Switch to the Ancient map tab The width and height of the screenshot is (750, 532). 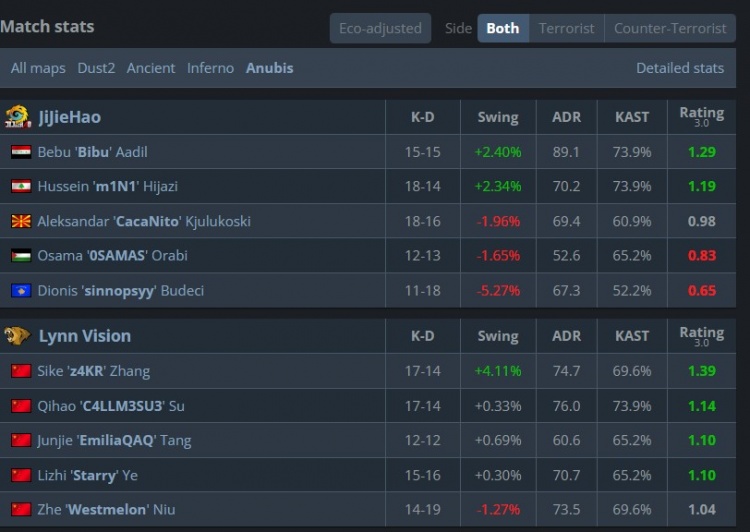(151, 68)
